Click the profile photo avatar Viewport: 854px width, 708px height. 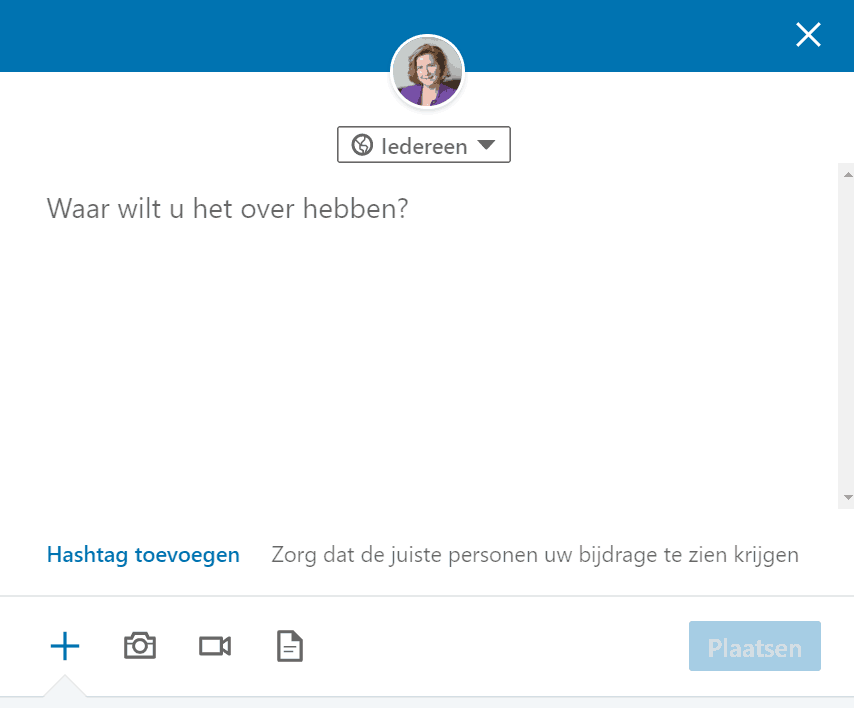coord(428,71)
